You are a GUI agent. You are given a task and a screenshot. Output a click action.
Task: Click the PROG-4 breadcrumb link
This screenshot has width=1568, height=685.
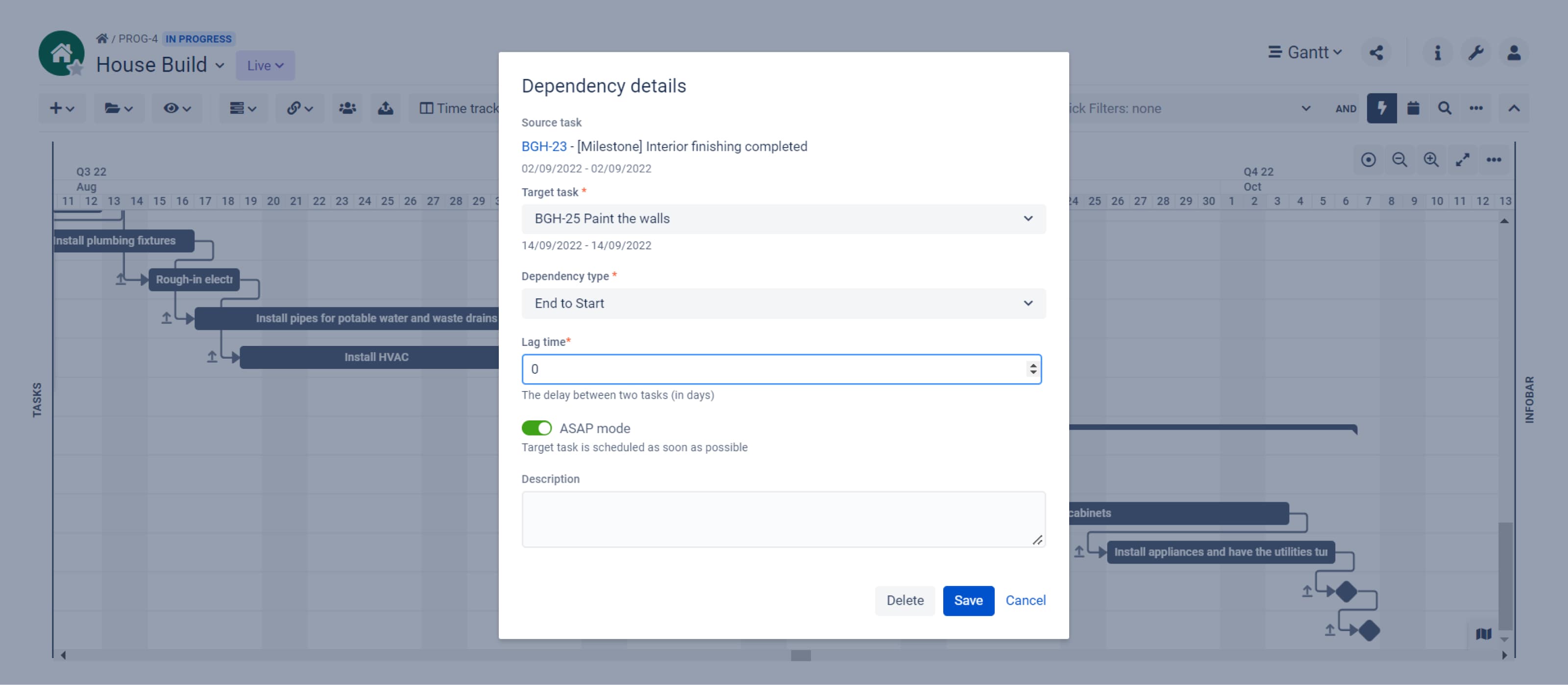pos(138,38)
